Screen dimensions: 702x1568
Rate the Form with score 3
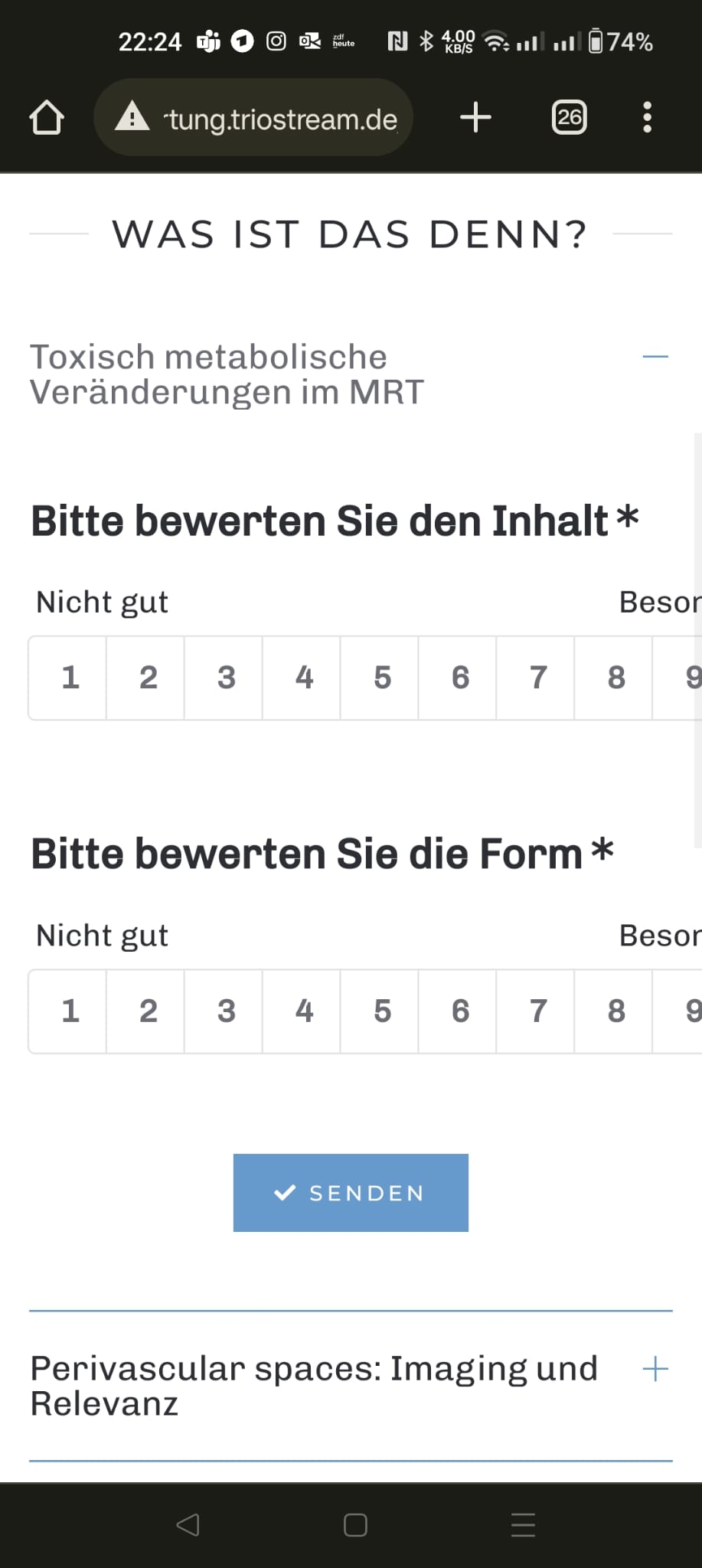226,1011
